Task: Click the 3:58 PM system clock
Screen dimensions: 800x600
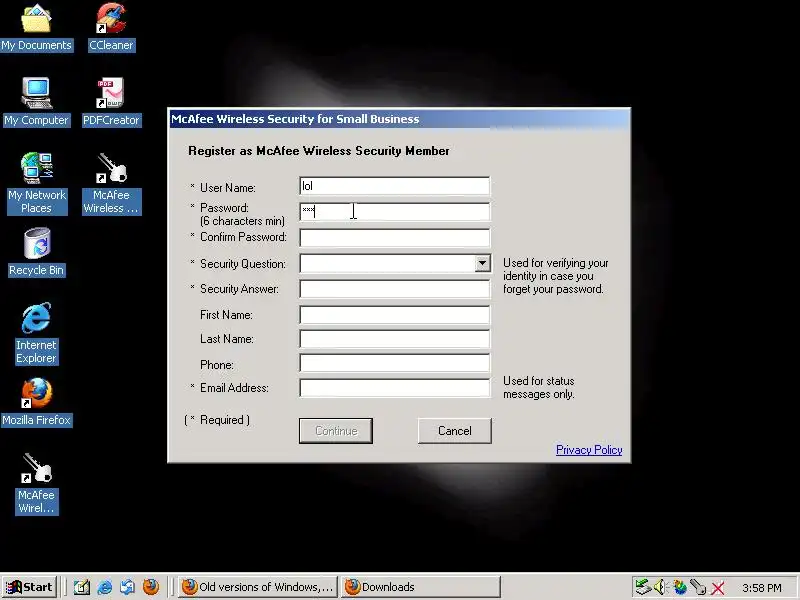Action: (x=762, y=588)
